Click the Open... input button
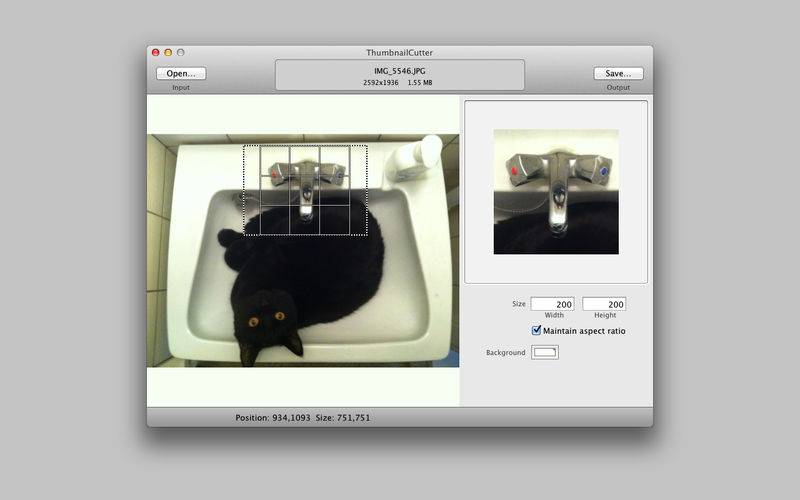The image size is (800, 500). click(x=181, y=73)
